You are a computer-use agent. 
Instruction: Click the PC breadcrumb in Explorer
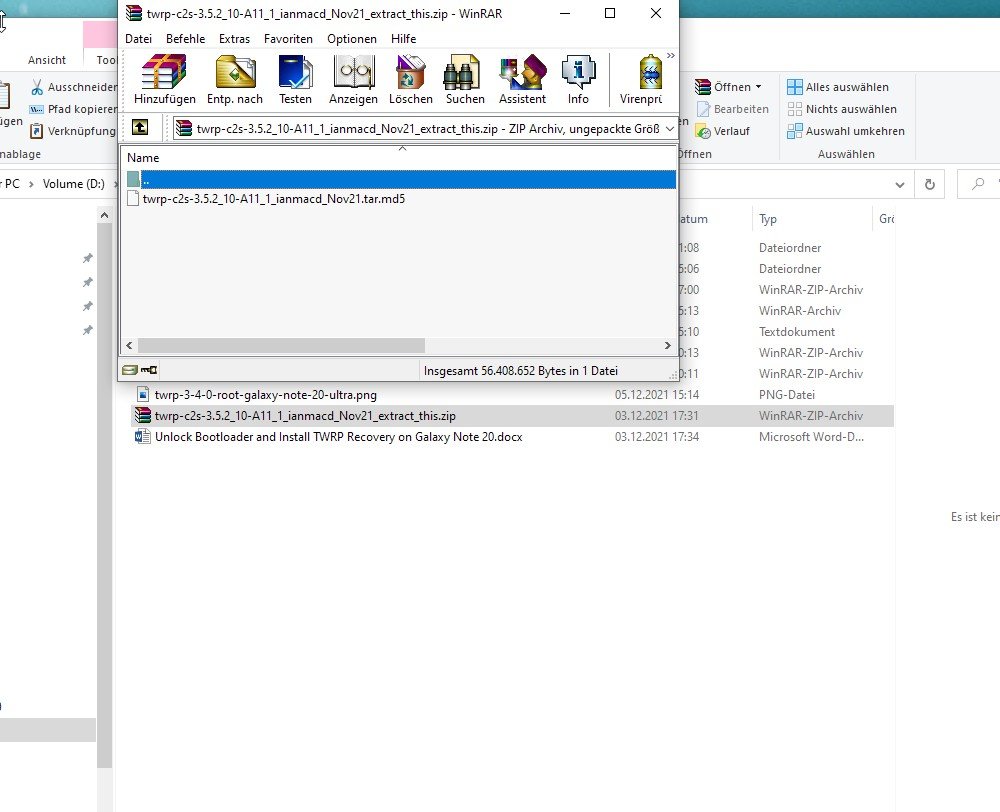click(x=12, y=184)
